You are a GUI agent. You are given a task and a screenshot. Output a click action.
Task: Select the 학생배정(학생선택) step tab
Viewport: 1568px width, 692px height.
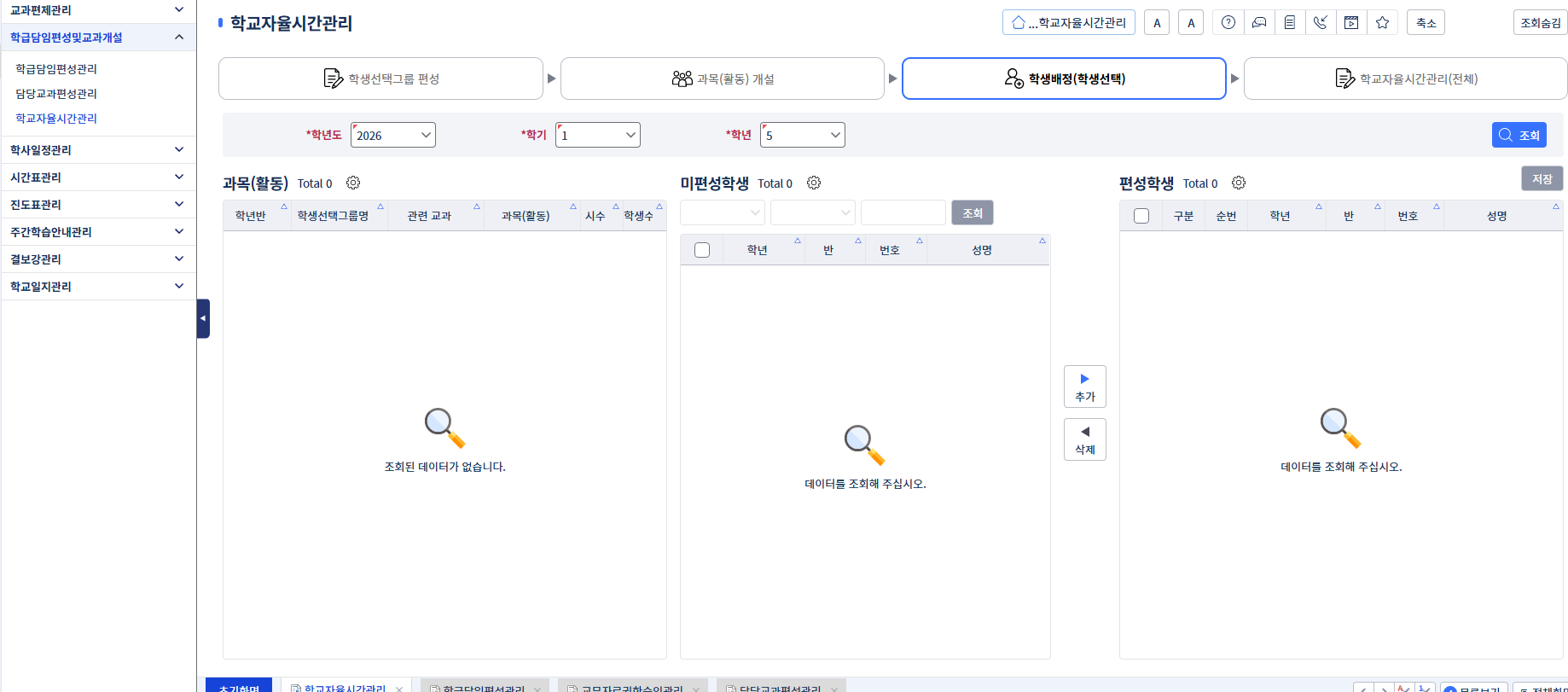point(1064,79)
